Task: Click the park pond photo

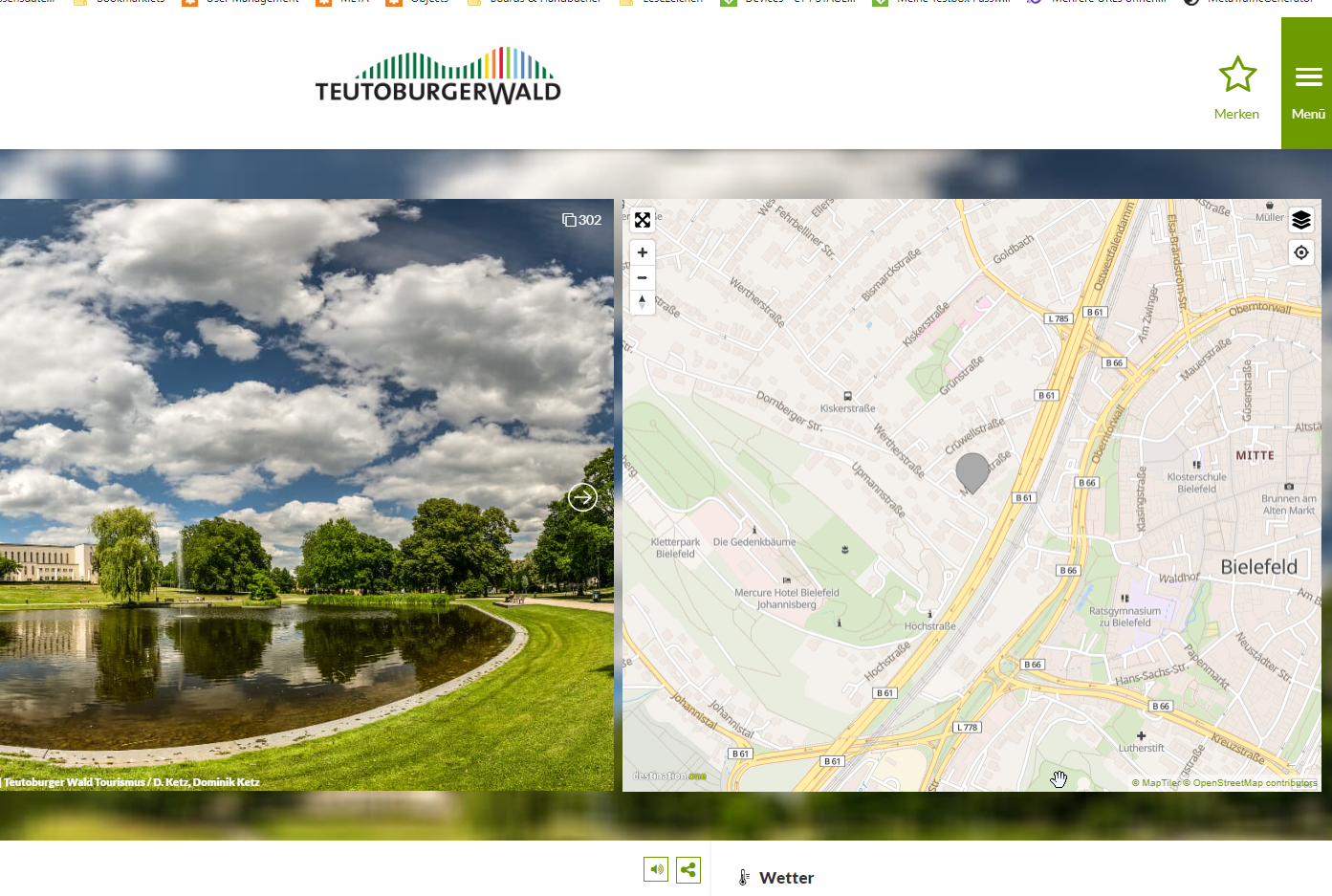Action: pyautogui.click(x=306, y=494)
